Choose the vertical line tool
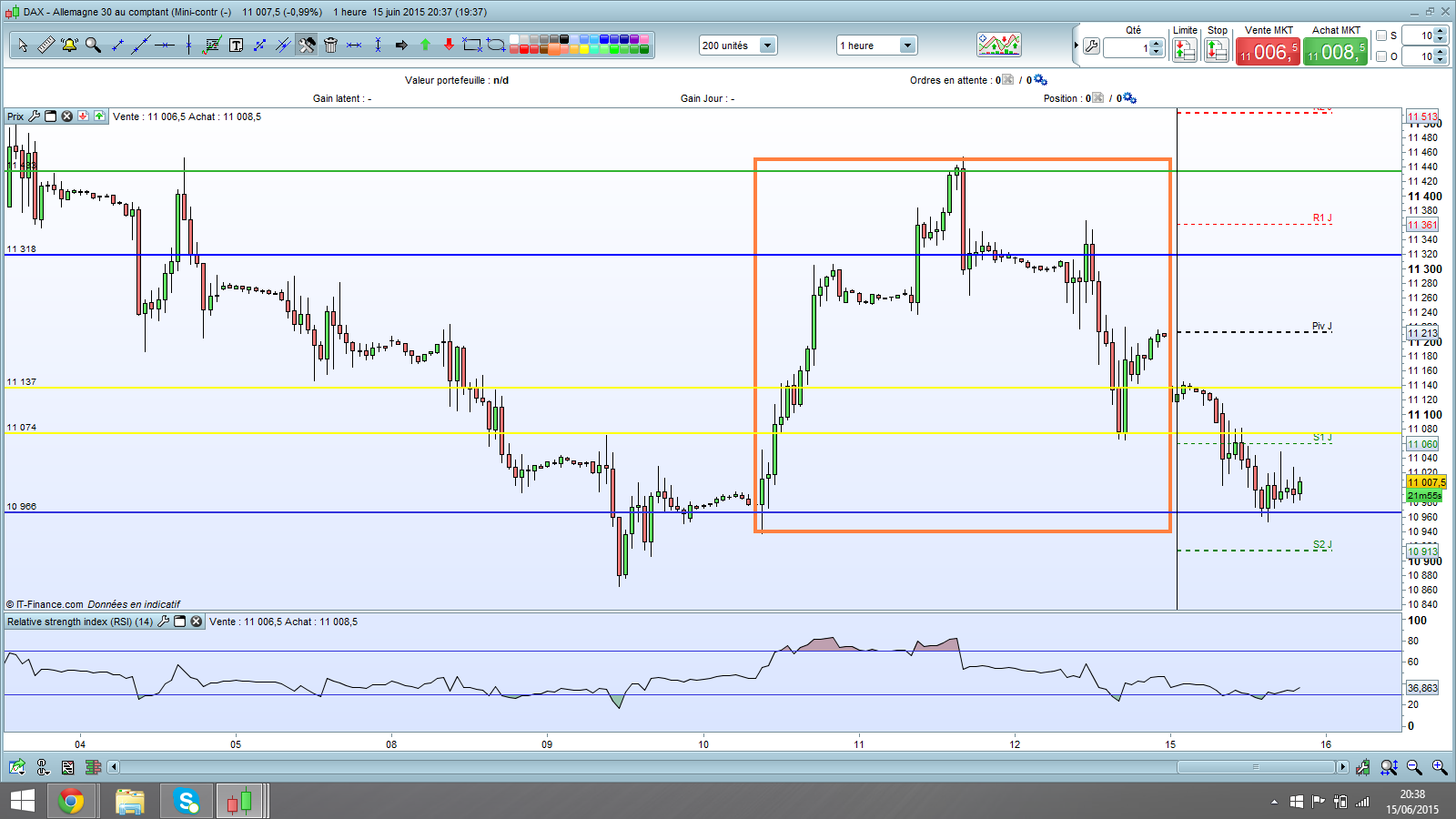This screenshot has height=819, width=1456. 187,45
